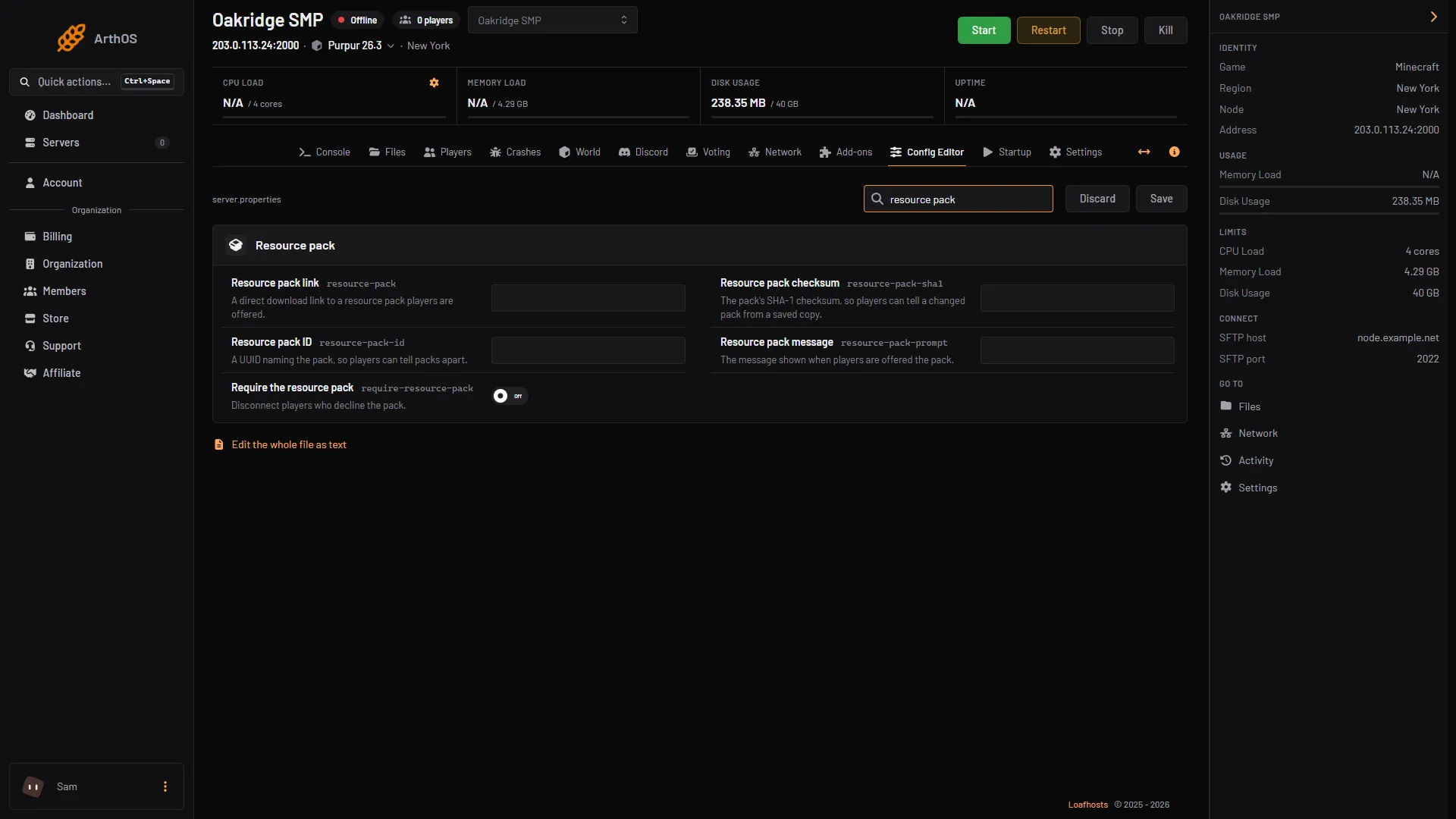
Task: Click the Resource pack link input field
Action: 588,298
